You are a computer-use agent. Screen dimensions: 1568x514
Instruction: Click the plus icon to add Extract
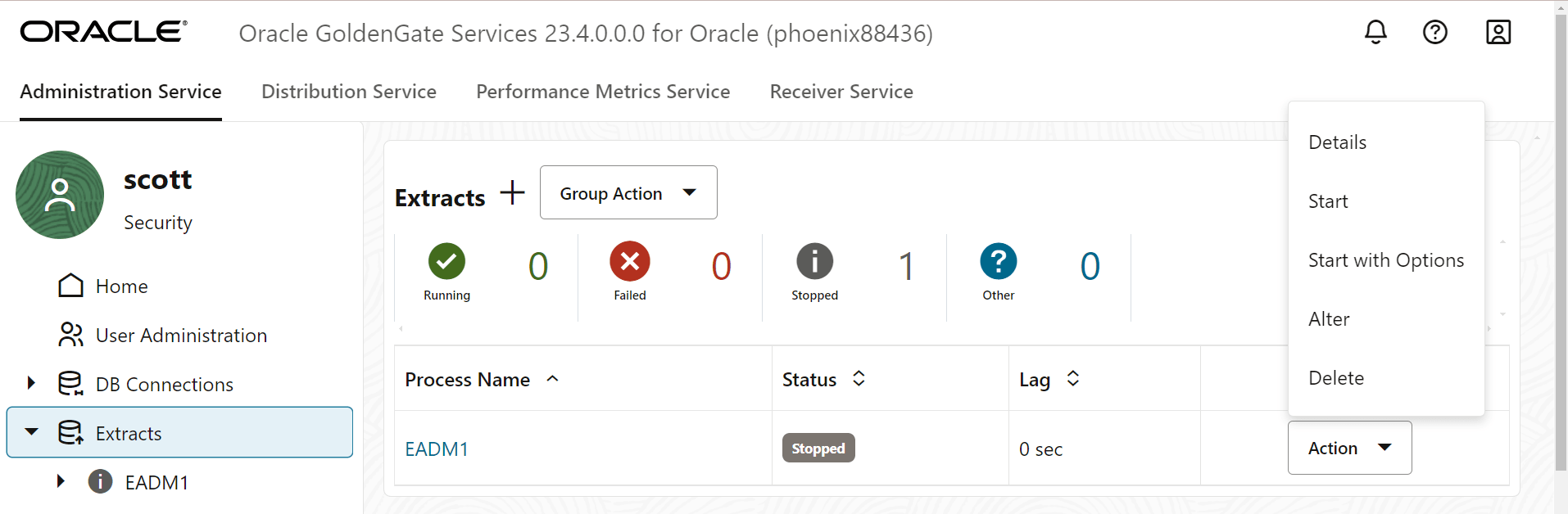point(513,193)
